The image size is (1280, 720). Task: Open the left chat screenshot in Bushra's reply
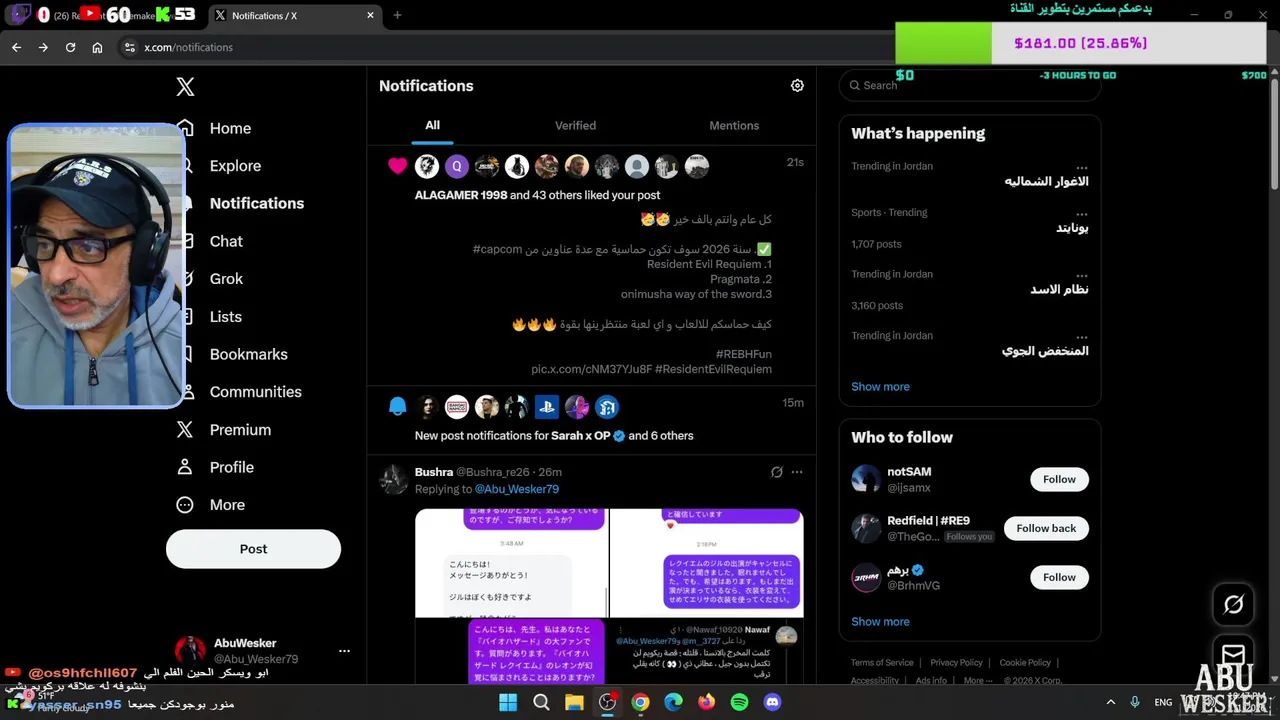pyautogui.click(x=511, y=563)
